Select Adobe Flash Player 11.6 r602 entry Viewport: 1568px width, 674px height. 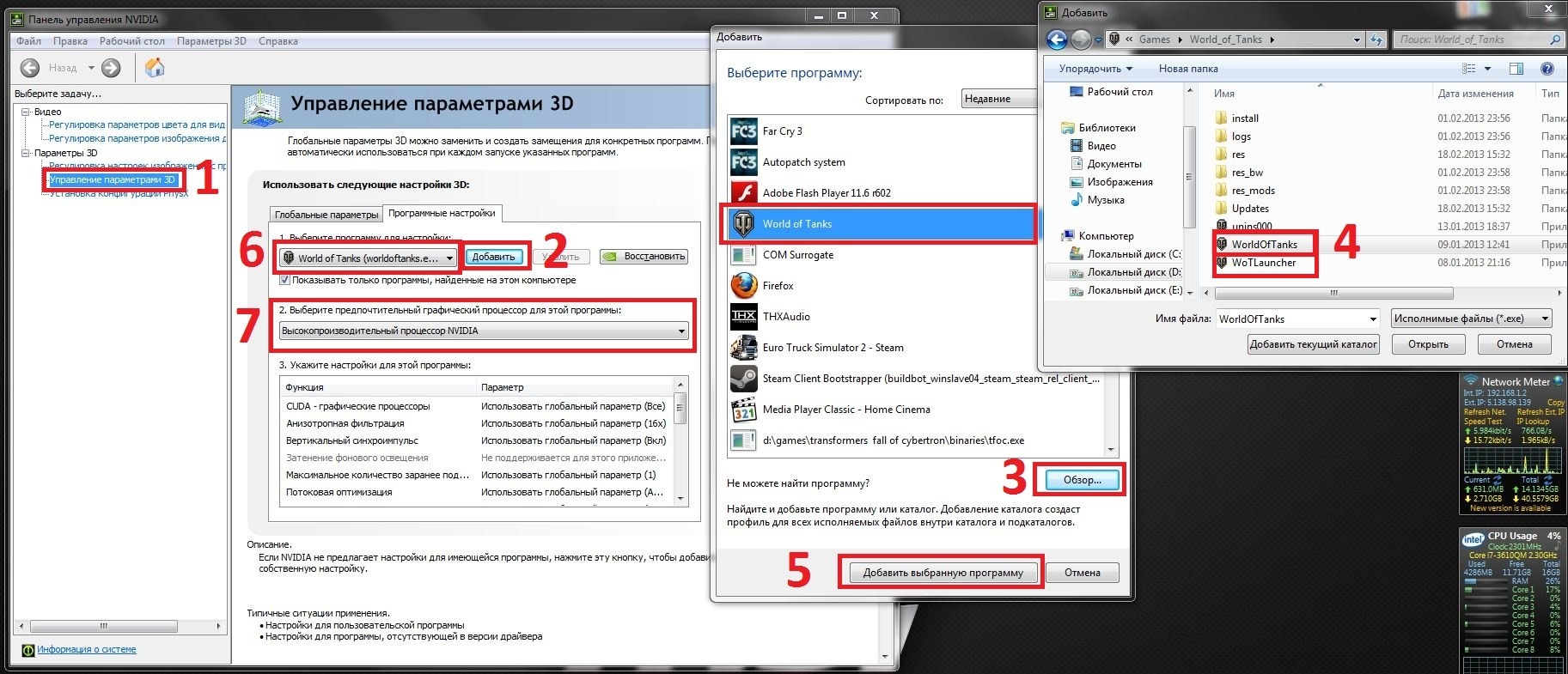point(916,193)
